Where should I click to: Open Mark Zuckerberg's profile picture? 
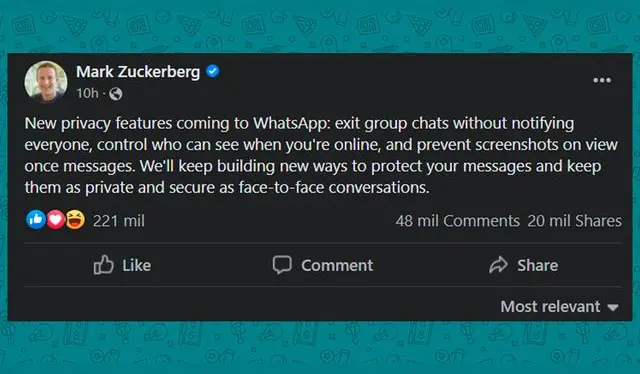click(x=46, y=82)
